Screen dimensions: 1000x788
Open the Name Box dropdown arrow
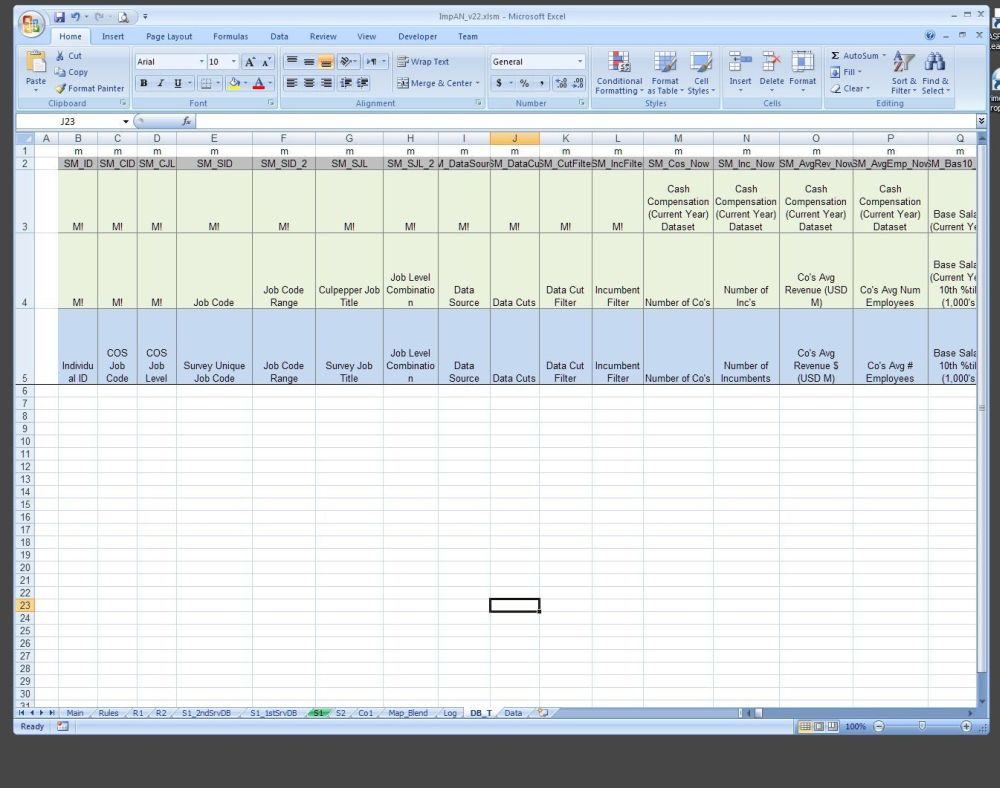click(x=126, y=121)
